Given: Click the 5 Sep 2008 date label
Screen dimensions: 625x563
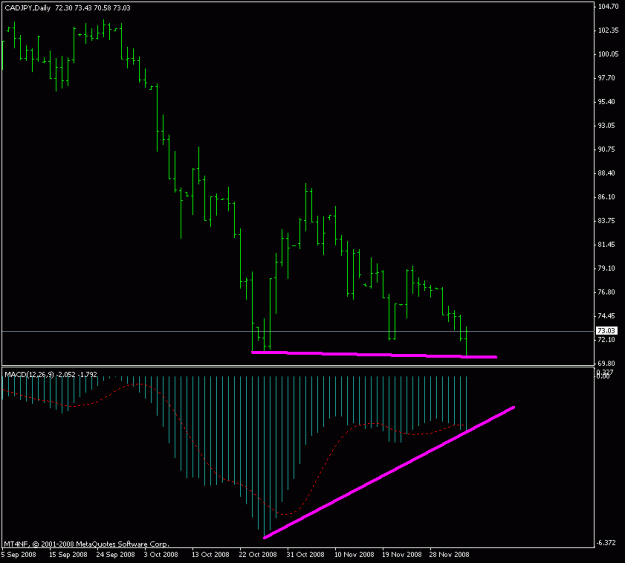Looking at the screenshot, I should (x=19, y=555).
